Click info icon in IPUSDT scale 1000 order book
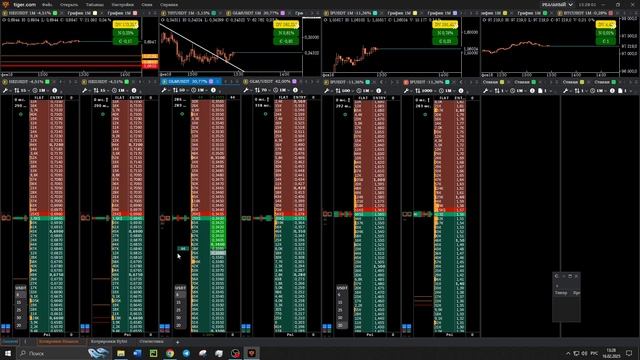The image size is (640, 360). [x=461, y=90]
